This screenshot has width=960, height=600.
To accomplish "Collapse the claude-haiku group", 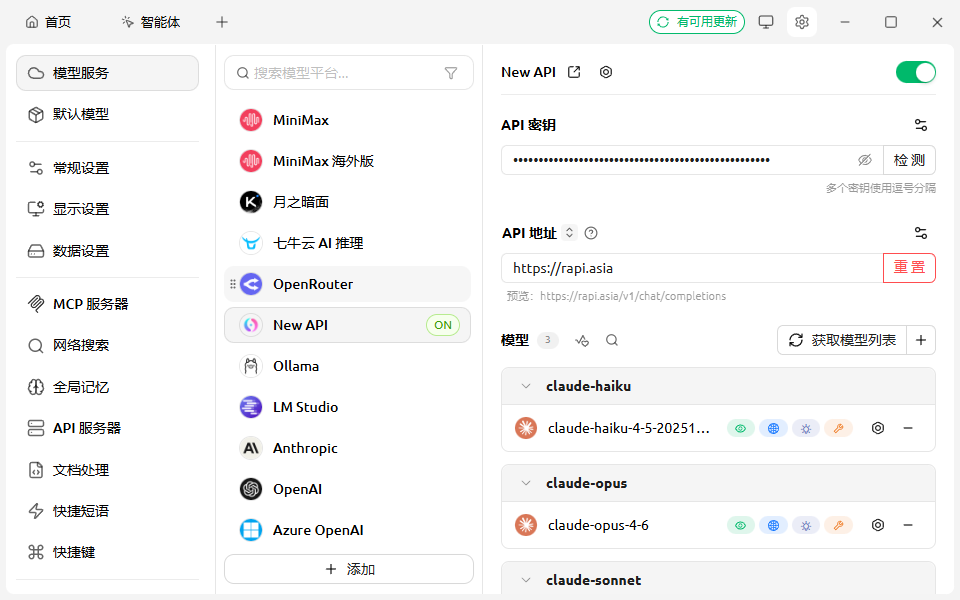I will [526, 386].
